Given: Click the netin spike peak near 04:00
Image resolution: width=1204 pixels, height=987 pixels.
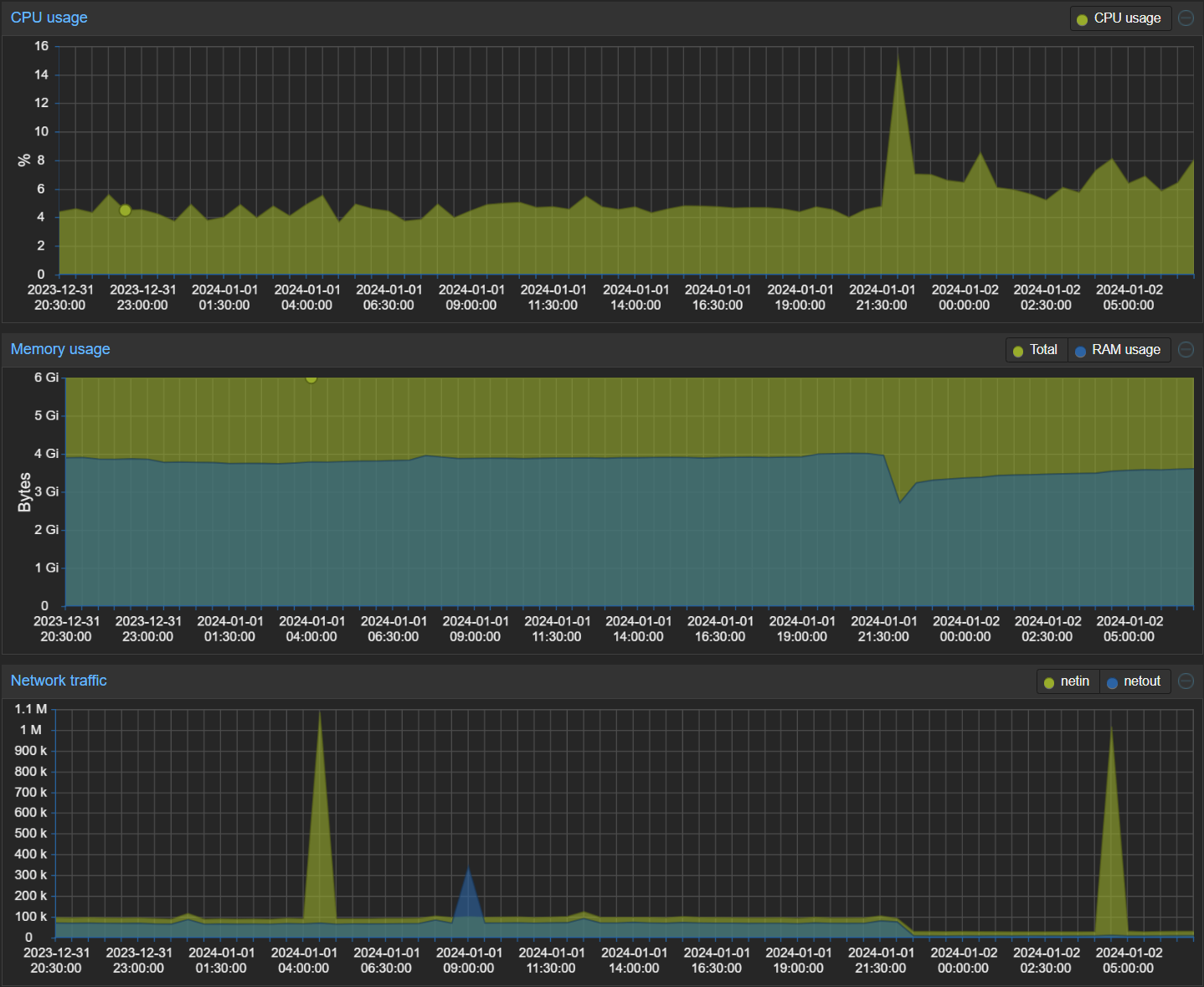Looking at the screenshot, I should click(320, 714).
